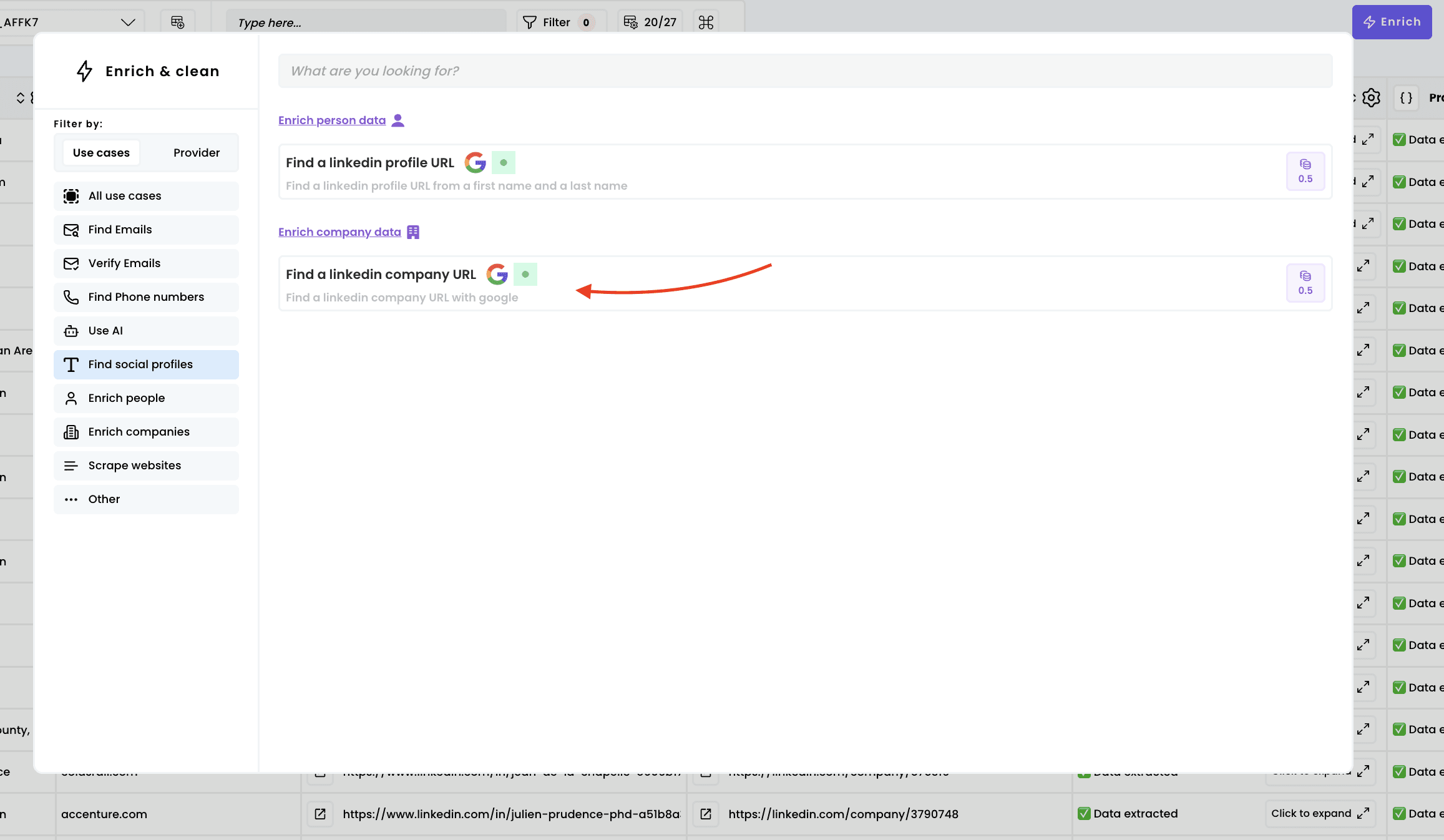This screenshot has height=840, width=1444.
Task: Click to expand the extracted data cell
Action: click(x=1319, y=814)
